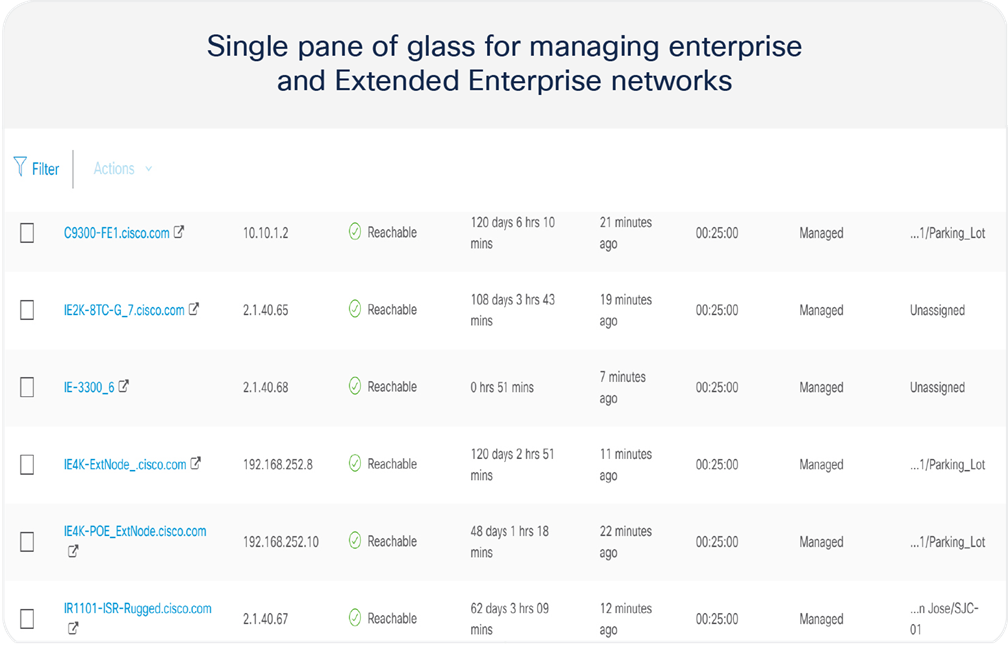1008x664 pixels.
Task: Tick the checkbox for C9300-FE1.cisco.com
Action: [27, 233]
